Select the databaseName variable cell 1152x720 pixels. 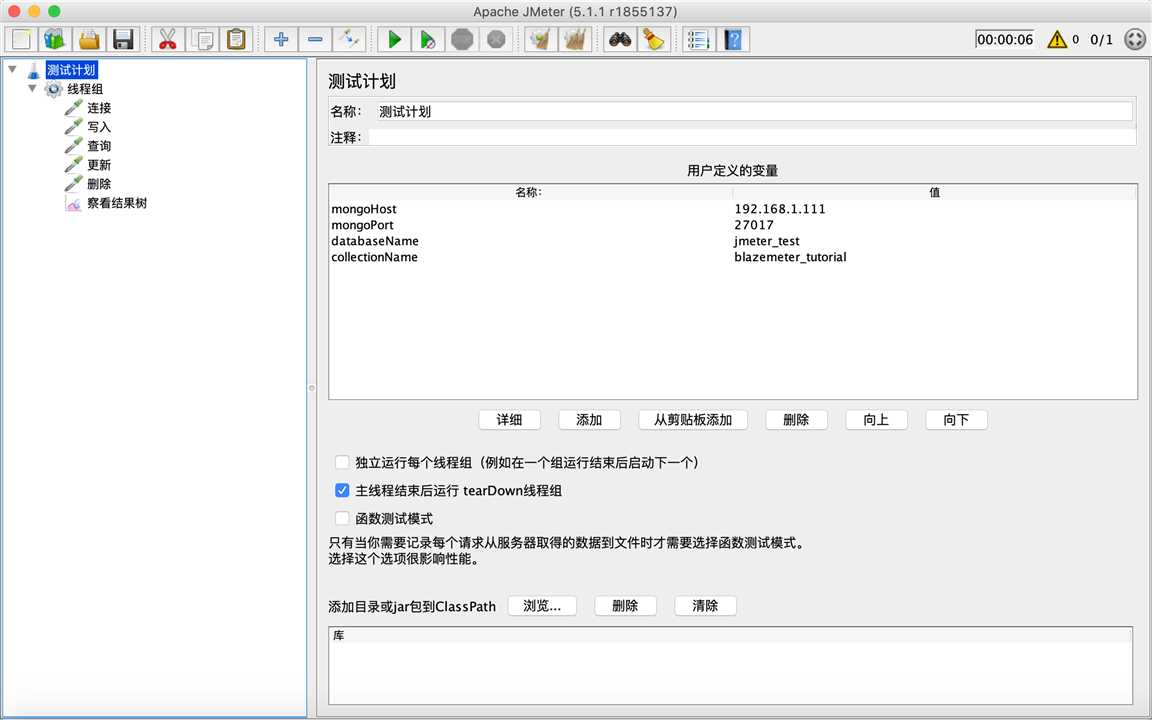530,241
